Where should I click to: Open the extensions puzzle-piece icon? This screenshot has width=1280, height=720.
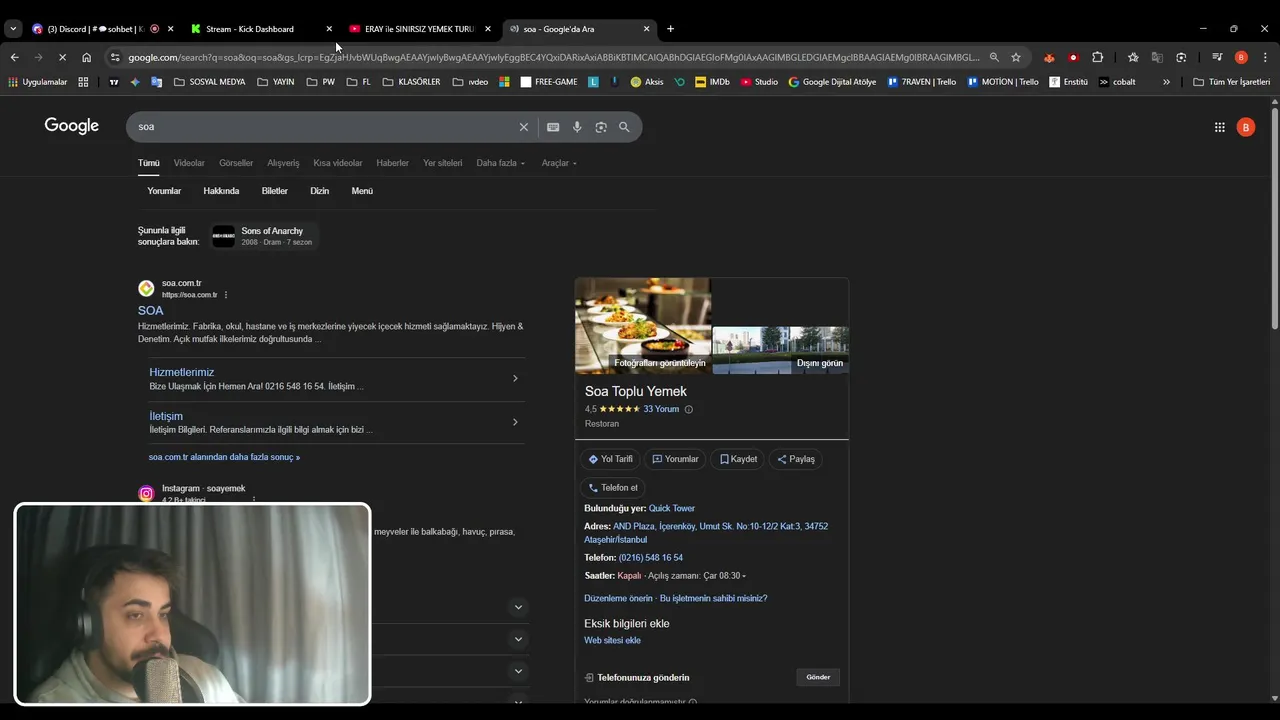(x=1097, y=57)
